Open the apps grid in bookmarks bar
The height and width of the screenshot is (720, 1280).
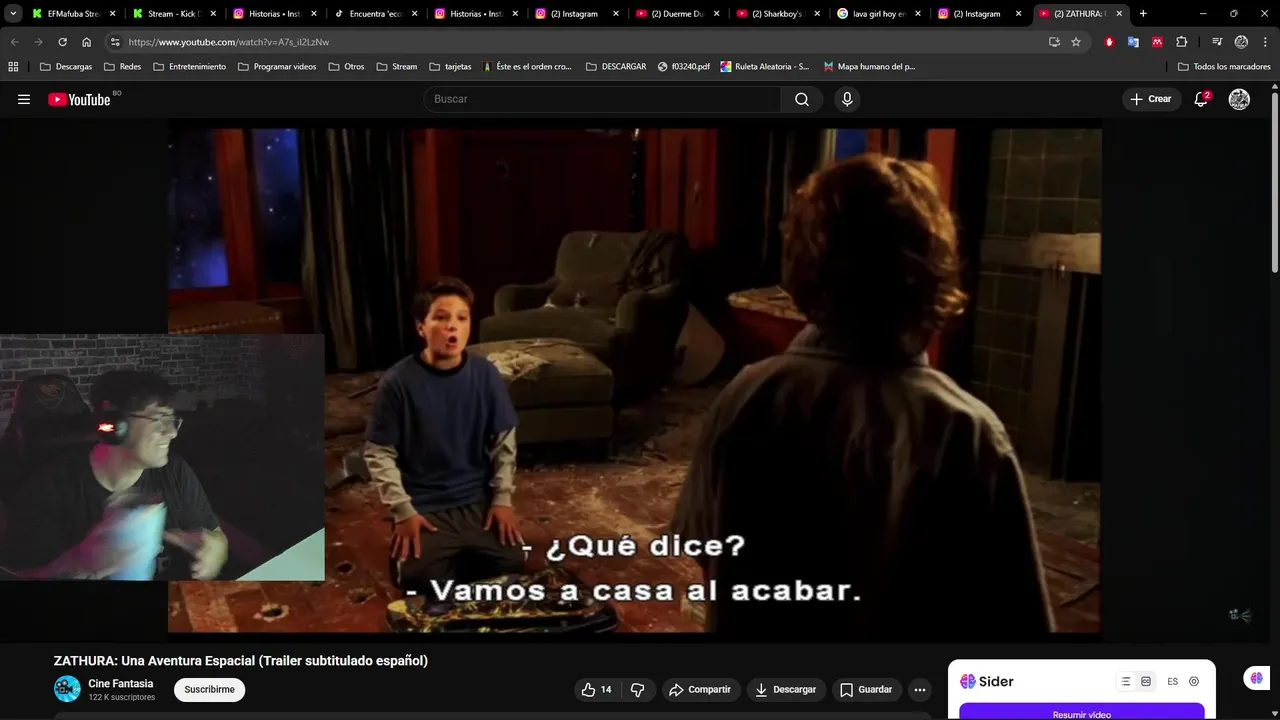(x=13, y=67)
